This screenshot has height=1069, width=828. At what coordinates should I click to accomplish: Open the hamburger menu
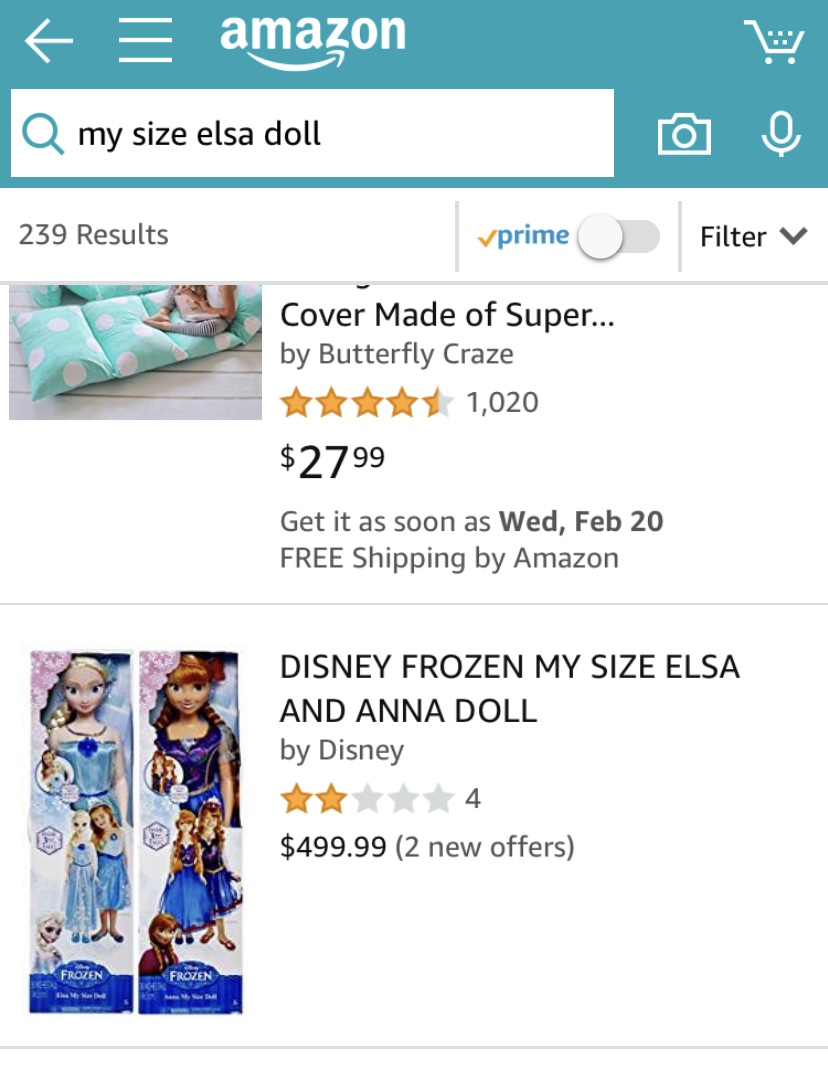tap(145, 42)
